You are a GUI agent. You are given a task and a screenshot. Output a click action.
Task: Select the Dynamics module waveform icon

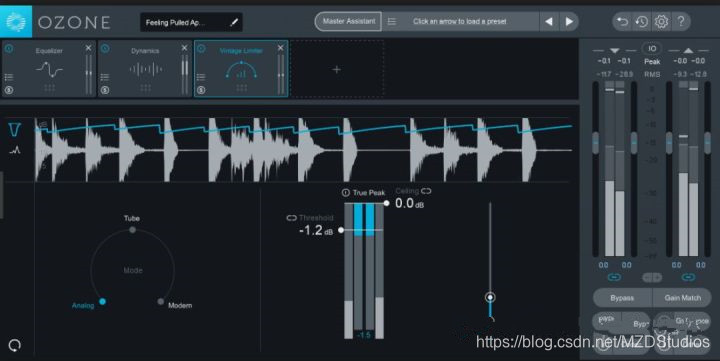(146, 69)
